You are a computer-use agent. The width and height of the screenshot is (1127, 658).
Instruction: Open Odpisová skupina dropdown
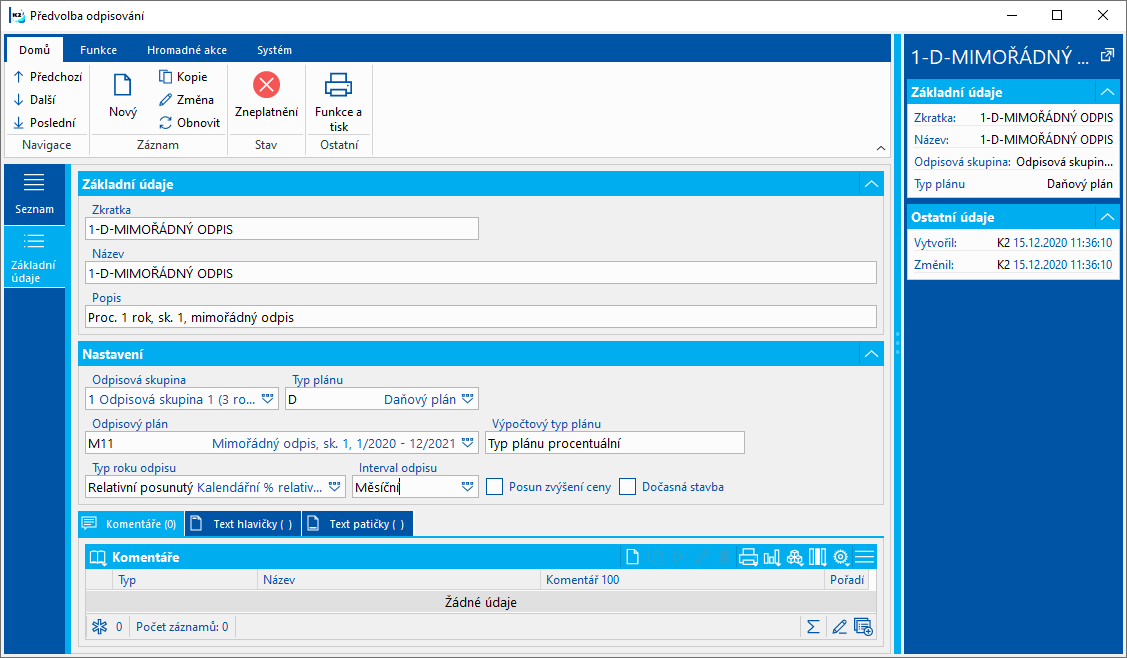tap(267, 399)
